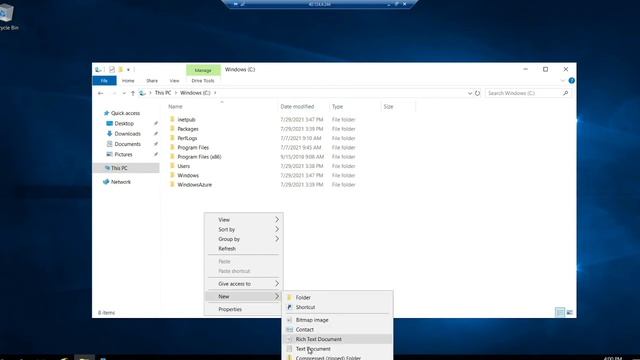This screenshot has height=360, width=640.
Task: Click the taskbar clock
Action: point(613,358)
